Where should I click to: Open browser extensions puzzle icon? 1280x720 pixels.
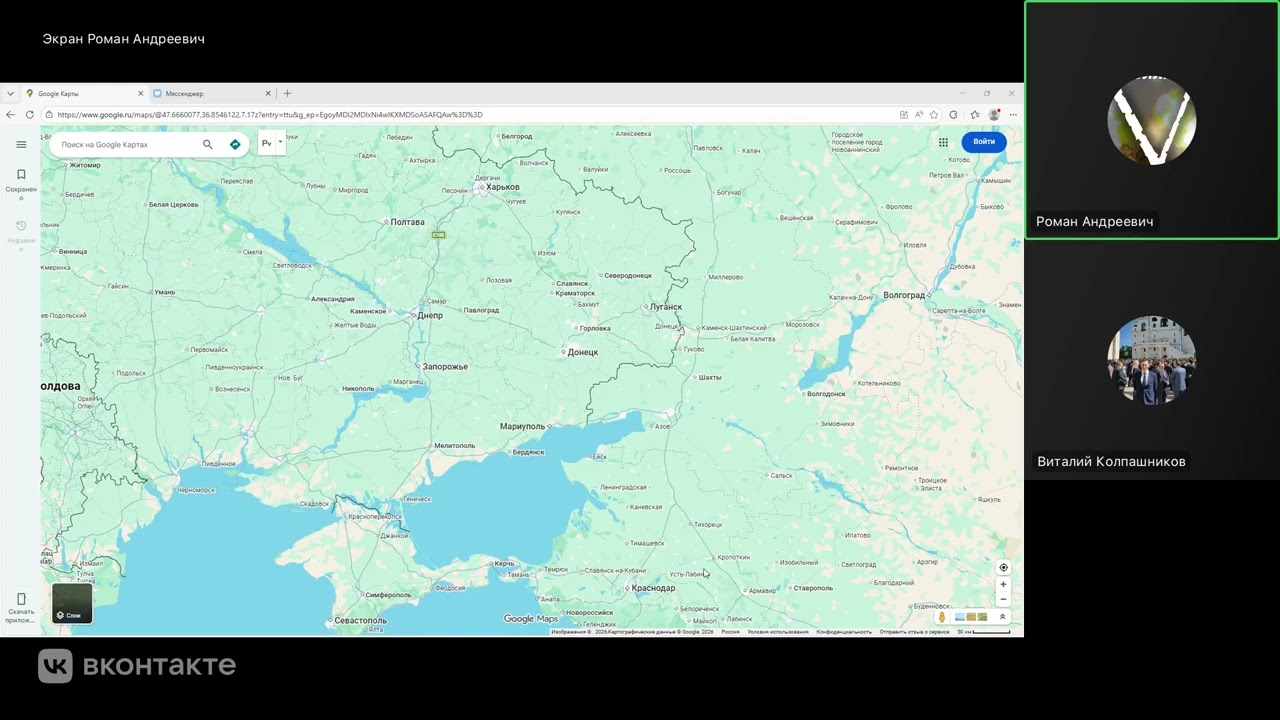953,115
